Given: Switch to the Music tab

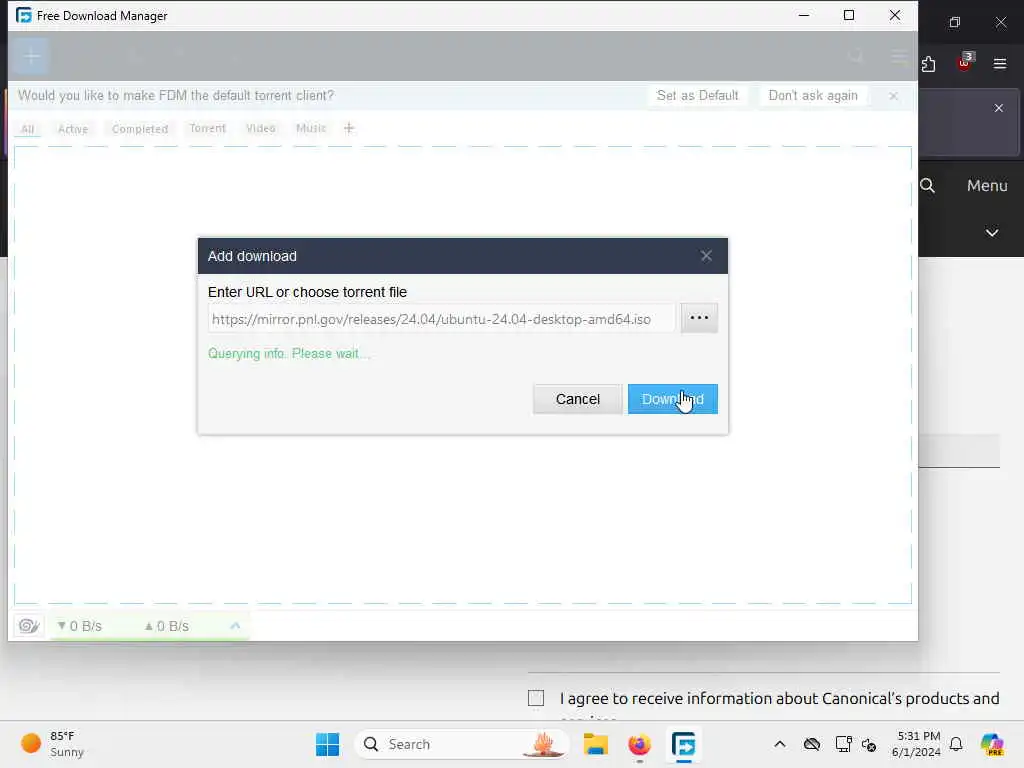Looking at the screenshot, I should (311, 128).
